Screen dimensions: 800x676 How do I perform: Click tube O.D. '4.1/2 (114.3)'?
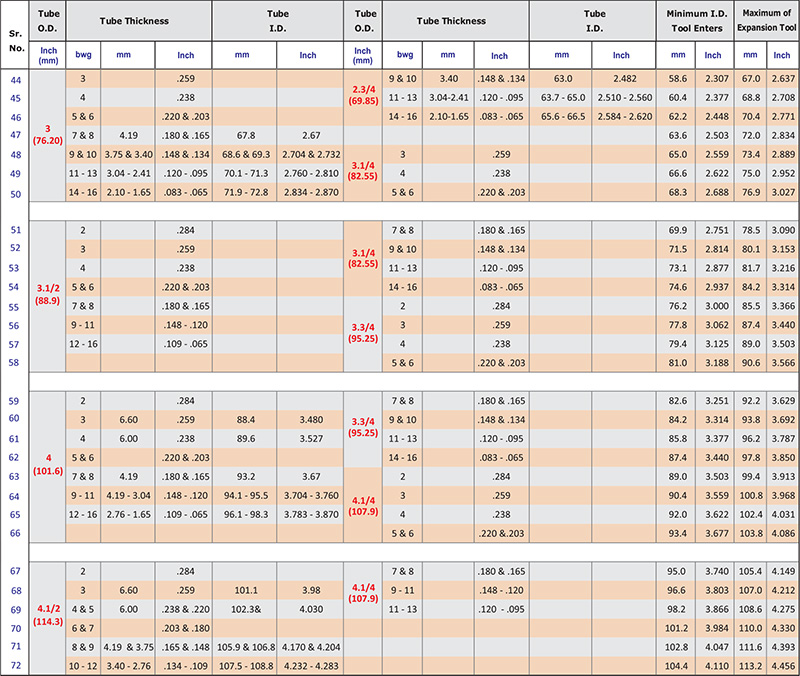click(x=48, y=615)
